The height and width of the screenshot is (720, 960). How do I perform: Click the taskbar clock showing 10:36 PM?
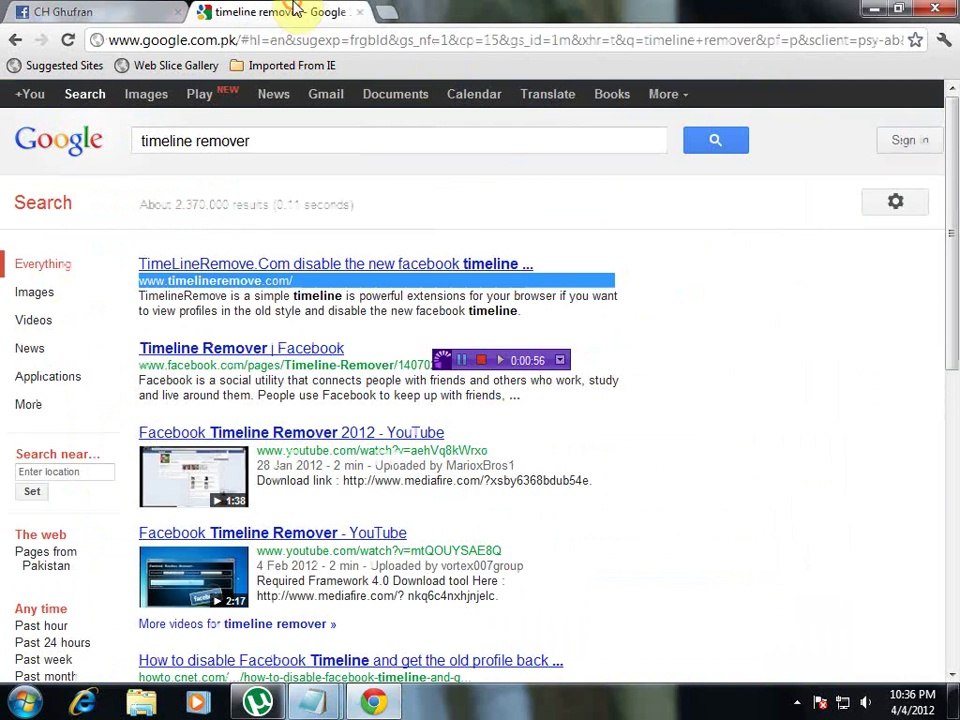coord(912,702)
